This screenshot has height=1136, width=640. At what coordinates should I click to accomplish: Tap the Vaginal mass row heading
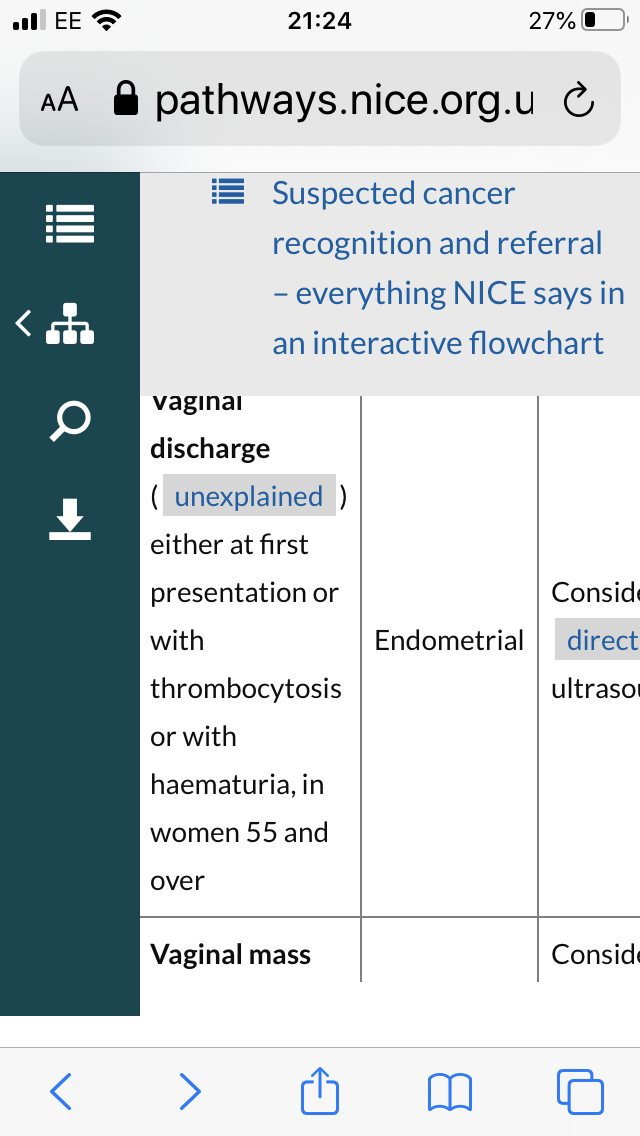[x=230, y=954]
